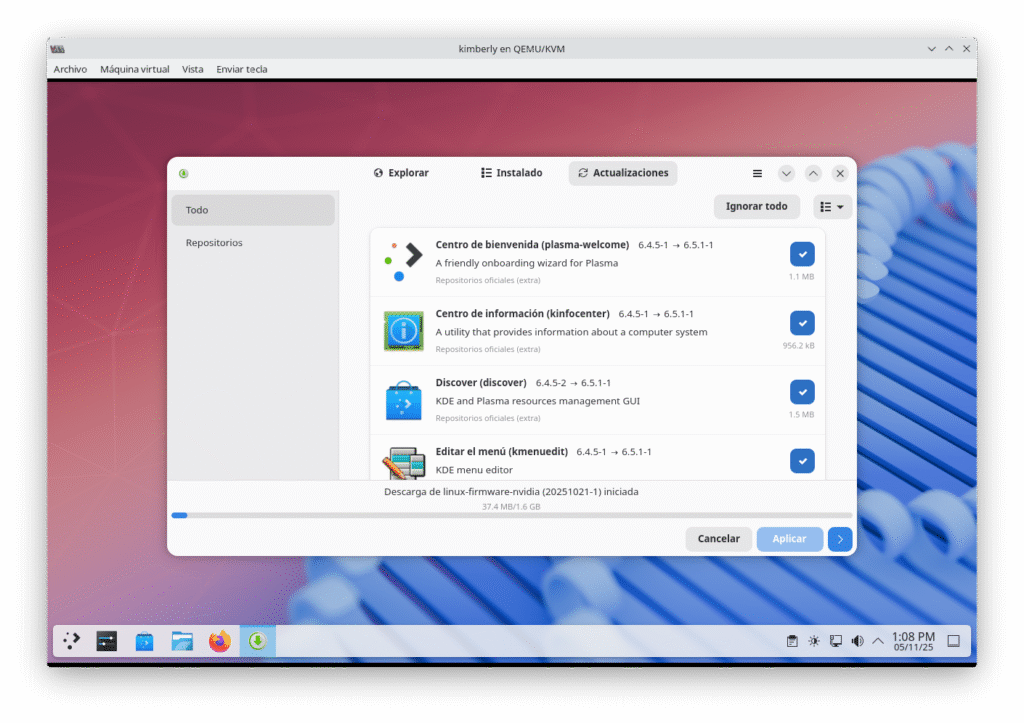
Task: Uncheck the plasma-welcome update checkbox
Action: click(x=802, y=254)
